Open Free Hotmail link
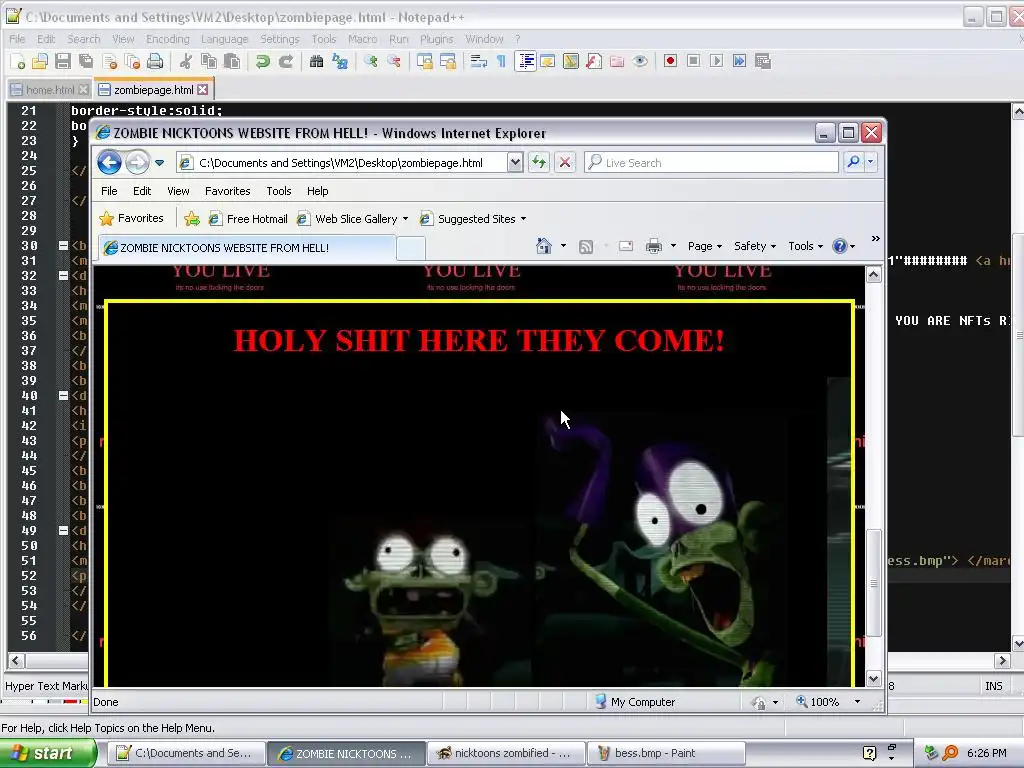This screenshot has height=768, width=1024. pyautogui.click(x=248, y=219)
